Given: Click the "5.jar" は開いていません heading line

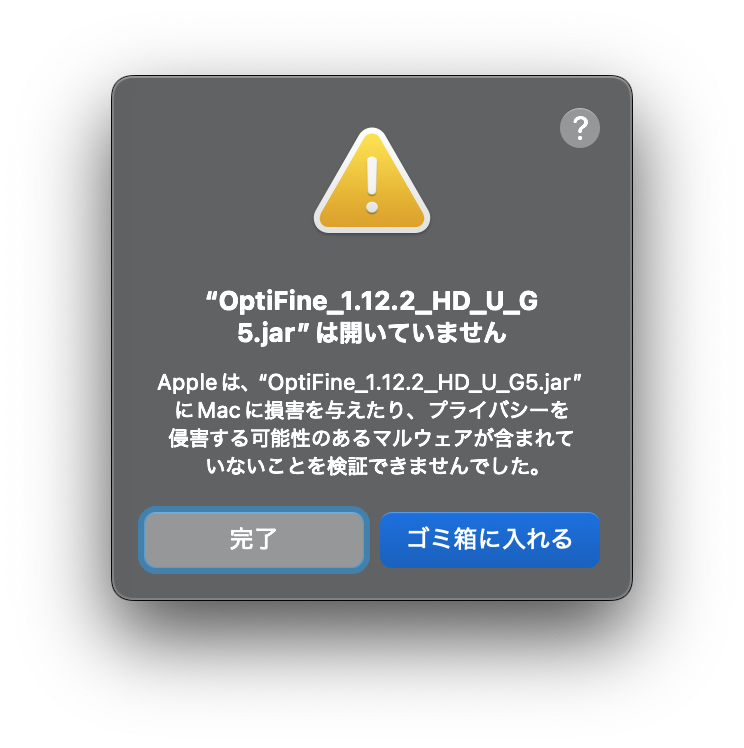Looking at the screenshot, I should coord(372,332).
